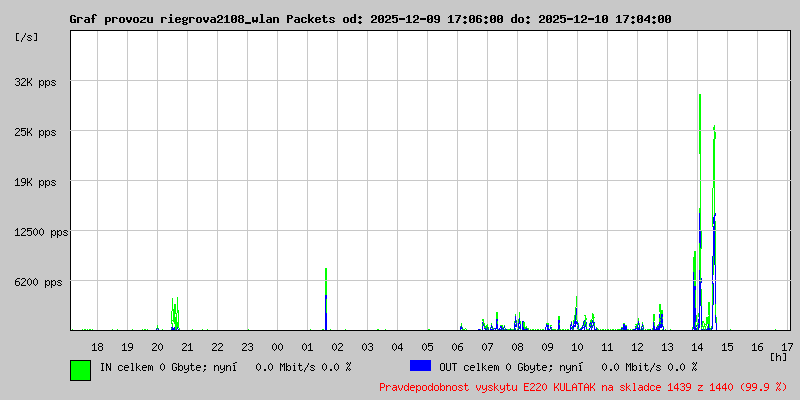Click hour label '18' on time axis
Viewport: 800px width, 400px height.
(97, 347)
